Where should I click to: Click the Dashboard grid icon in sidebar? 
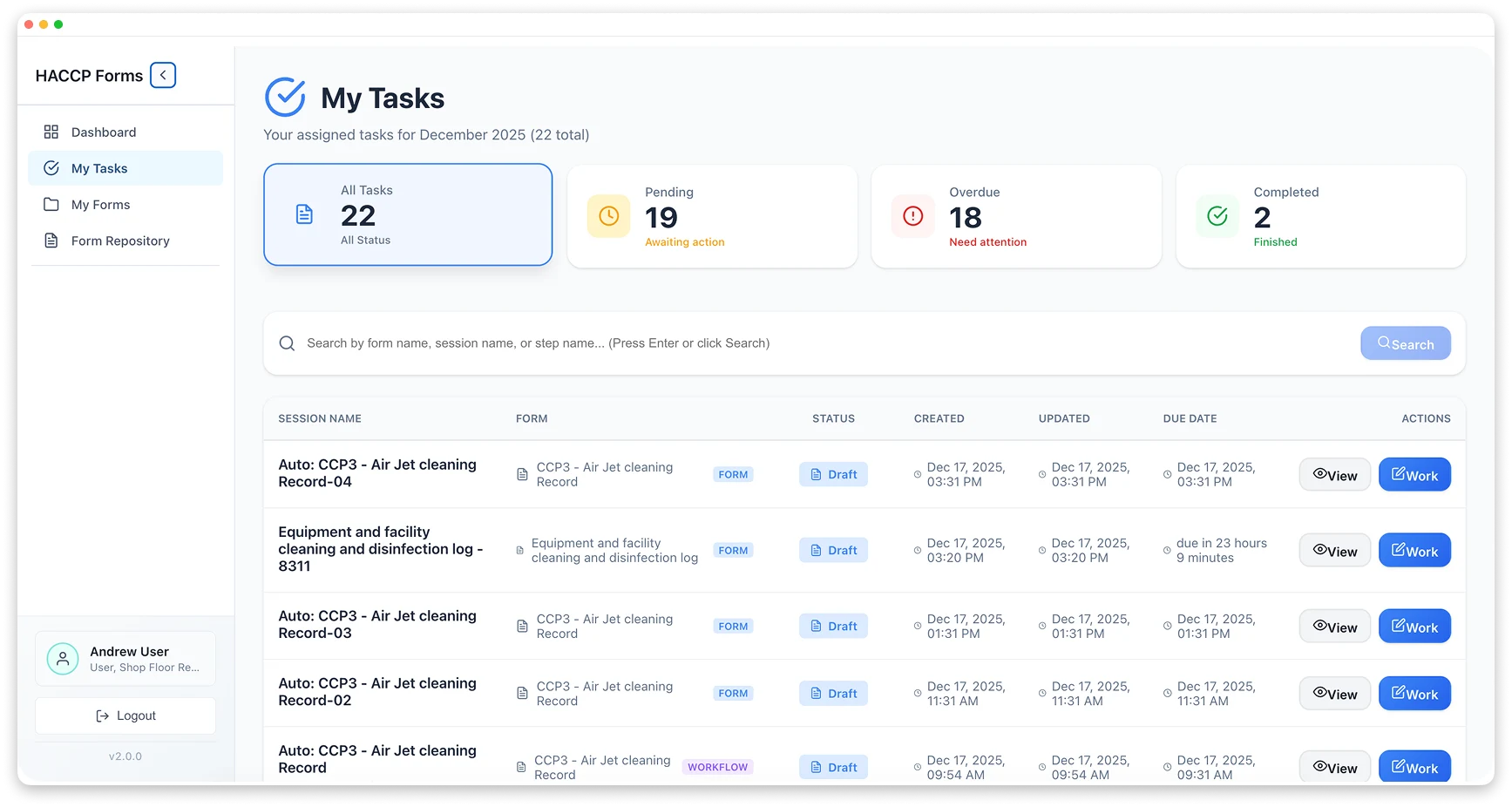point(52,132)
